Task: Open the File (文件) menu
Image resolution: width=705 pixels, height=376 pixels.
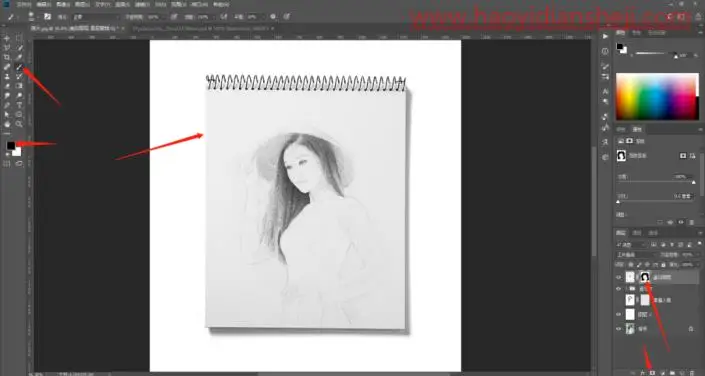Action: click(24, 4)
